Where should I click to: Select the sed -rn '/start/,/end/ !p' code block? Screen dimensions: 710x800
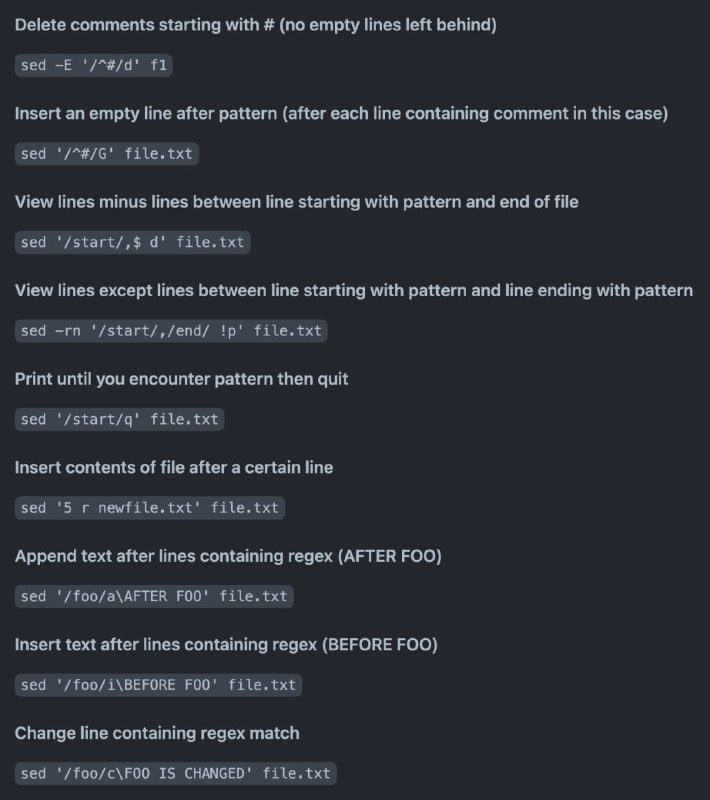[171, 331]
